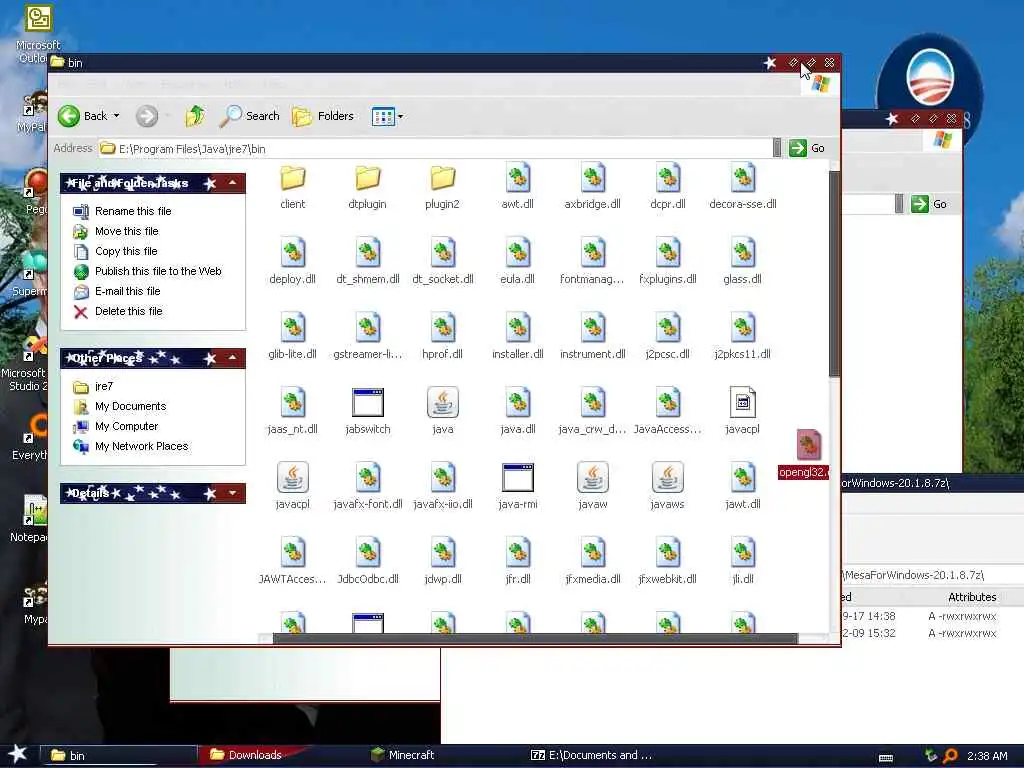Select the client folder
The width and height of the screenshot is (1024, 768).
tap(293, 187)
